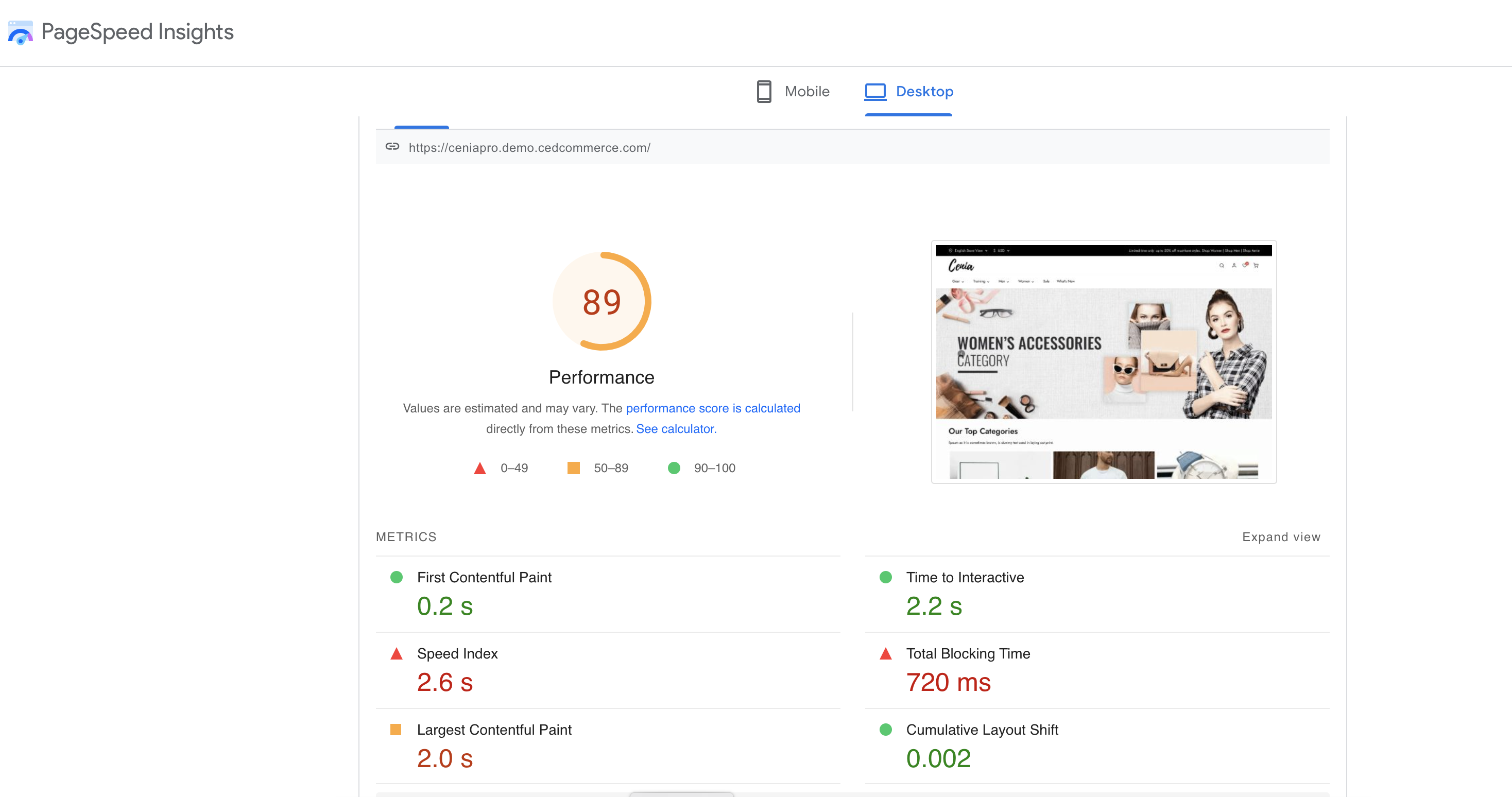Click red triangle beside Speed Index
This screenshot has width=1512, height=797.
(396, 654)
